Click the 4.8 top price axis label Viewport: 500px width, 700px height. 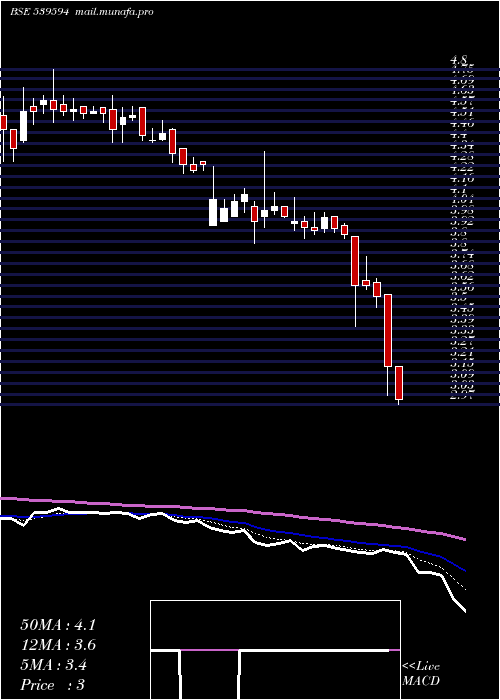(459, 59)
